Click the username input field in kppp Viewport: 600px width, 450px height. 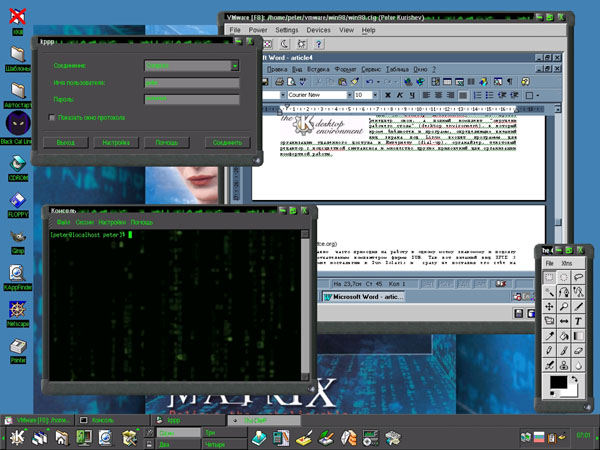pos(192,83)
